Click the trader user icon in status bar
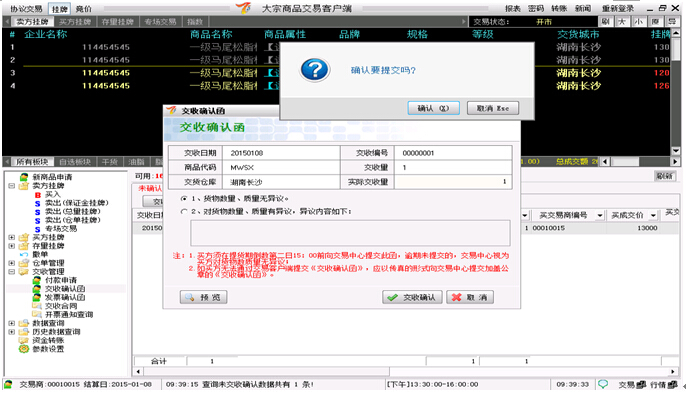This screenshot has height=398, width=686. coord(8,384)
